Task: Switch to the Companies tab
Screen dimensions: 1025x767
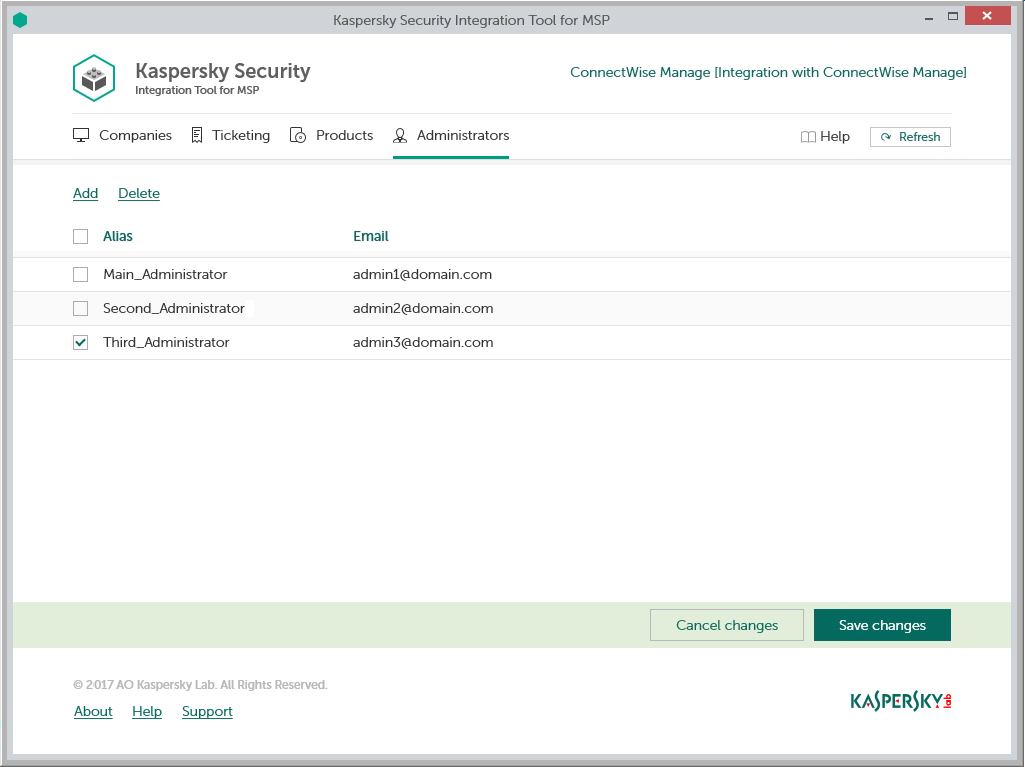Action: (x=135, y=135)
